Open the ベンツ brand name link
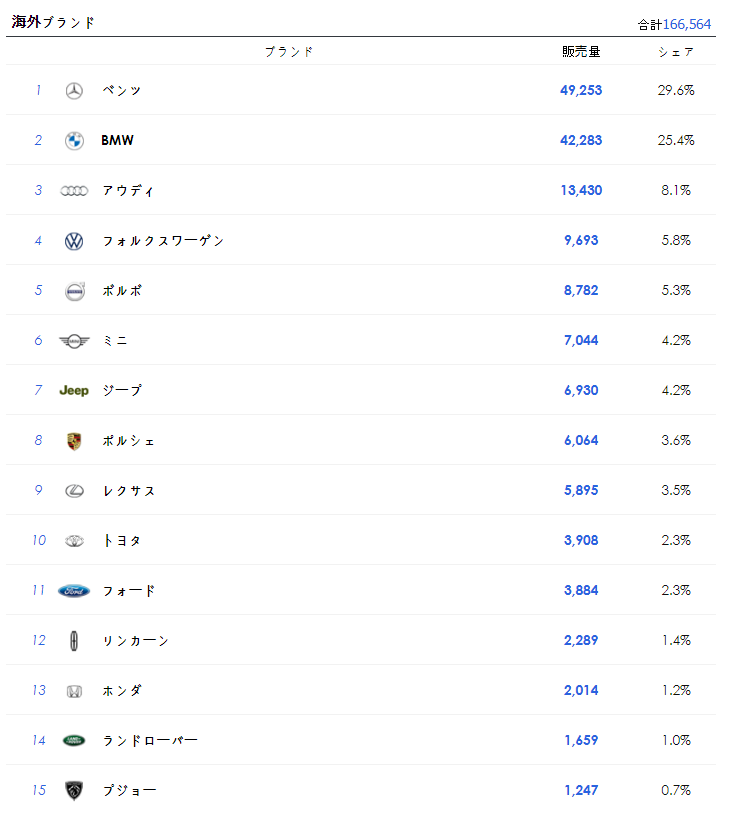Screen dimensions: 729x813 pyautogui.click(x=122, y=91)
